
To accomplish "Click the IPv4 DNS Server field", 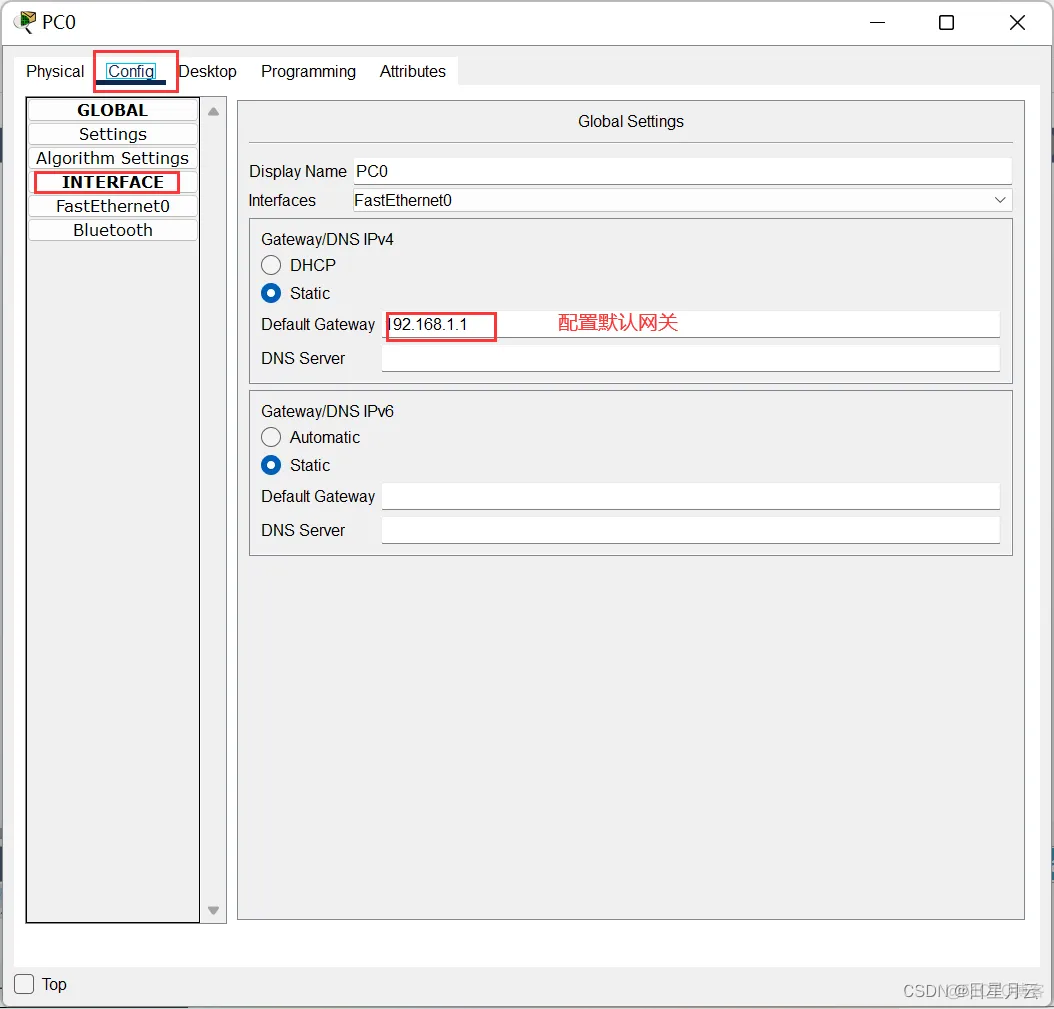I will point(690,358).
